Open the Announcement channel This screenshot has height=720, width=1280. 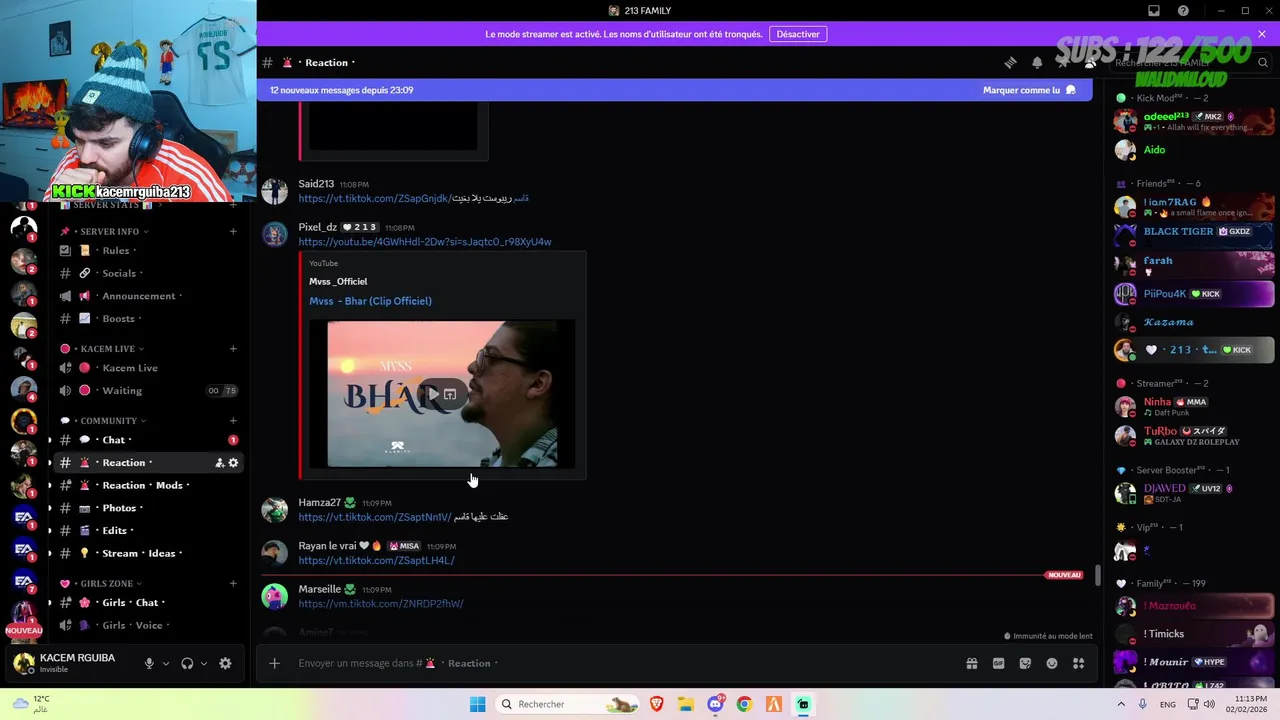point(148,296)
